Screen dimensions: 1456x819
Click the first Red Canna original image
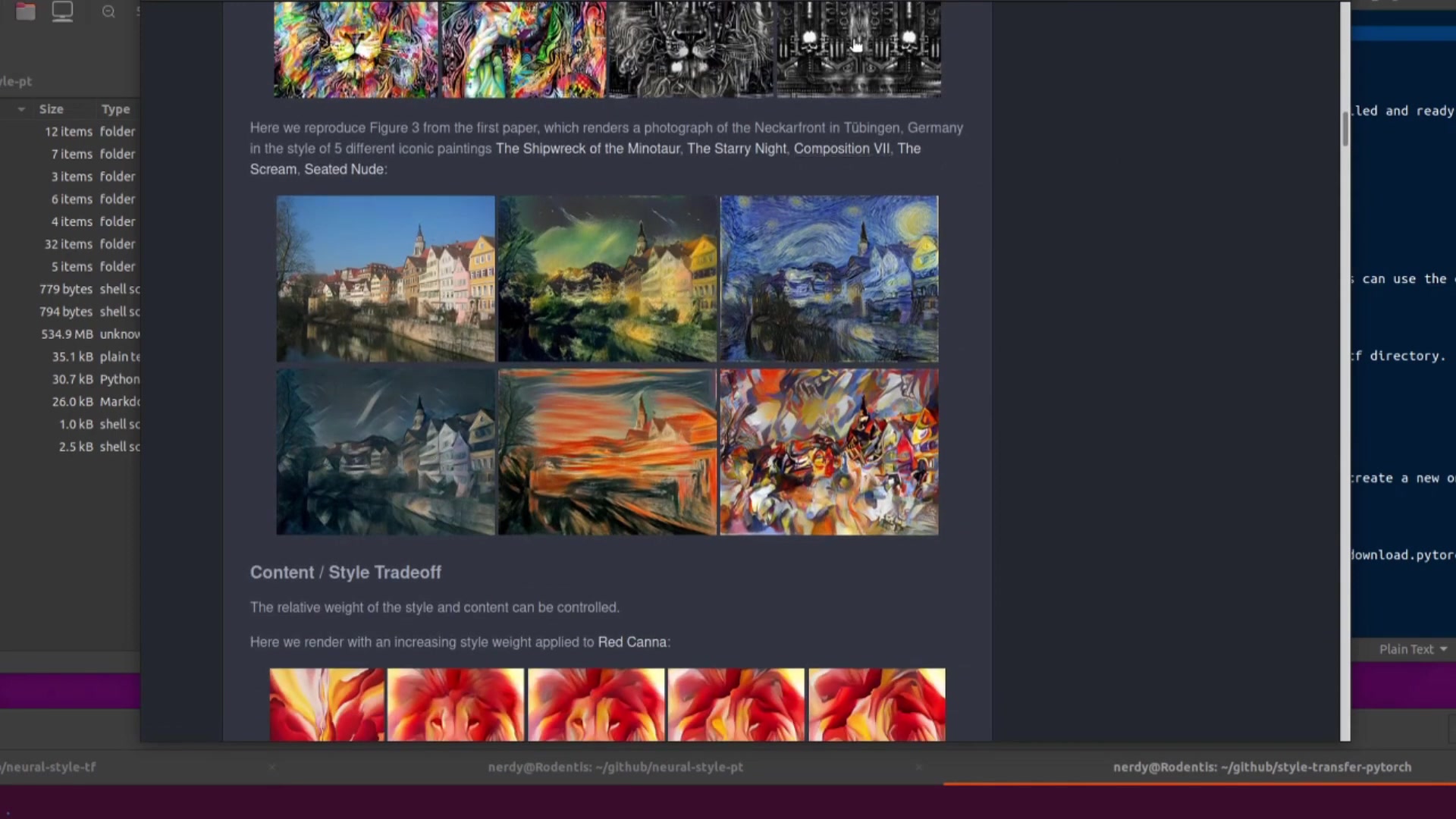(327, 704)
